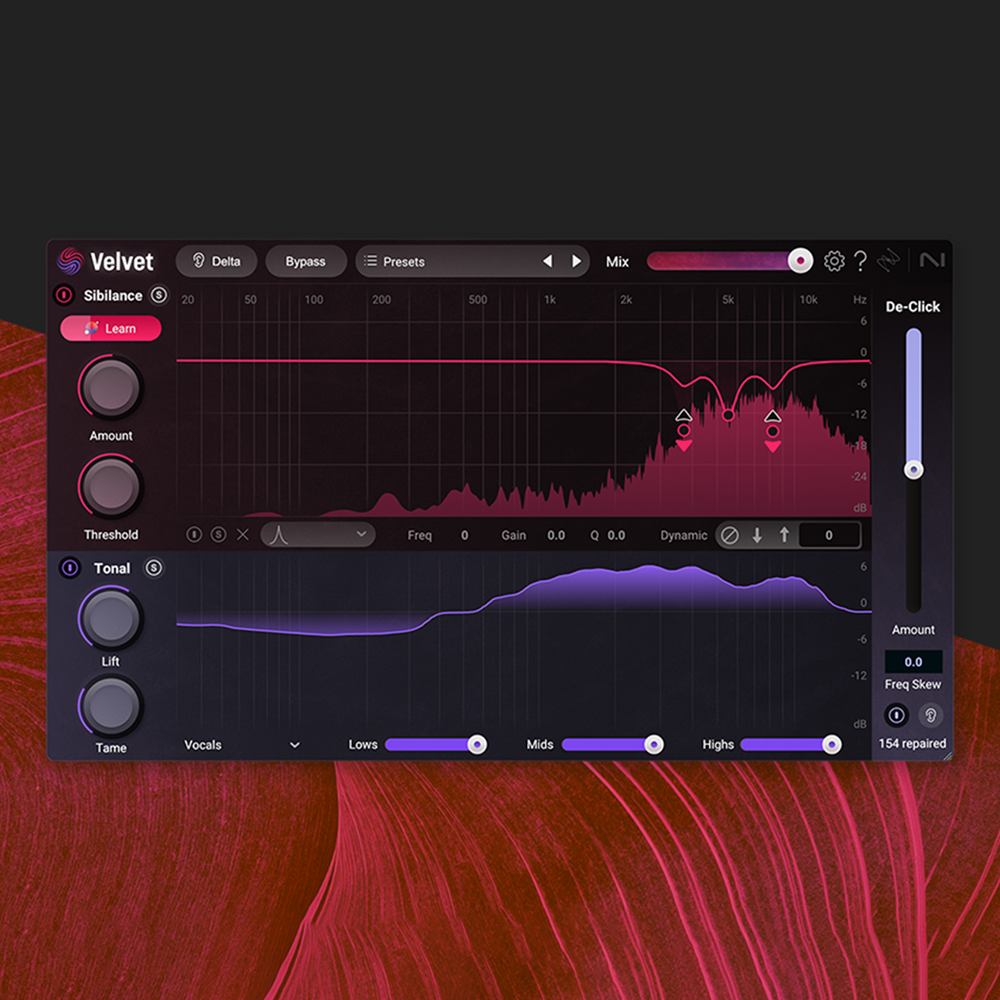The image size is (1000, 1000).
Task: Click the white up triangle above the rightmost node
Action: pos(773,416)
